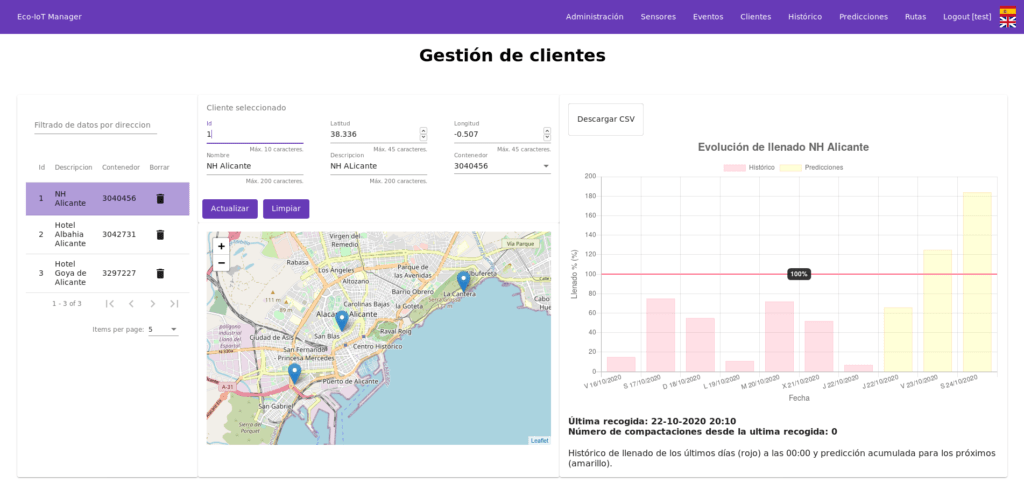Select the NH Alicante table row
Viewport: 1024px width, 482px height.
click(x=108, y=199)
